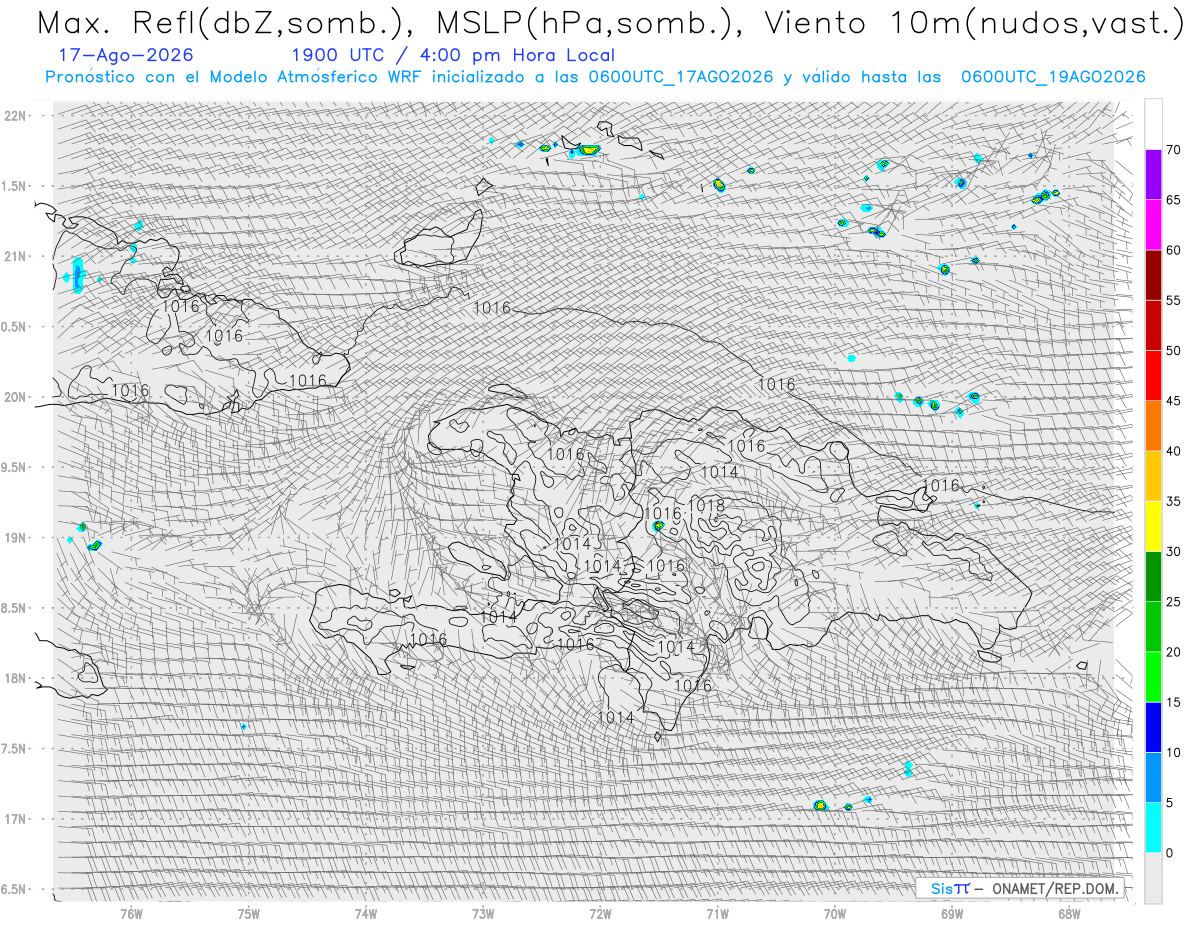Click the colorbar value '45'
Viewport: 1200px width, 927px height.
[x=1174, y=401]
